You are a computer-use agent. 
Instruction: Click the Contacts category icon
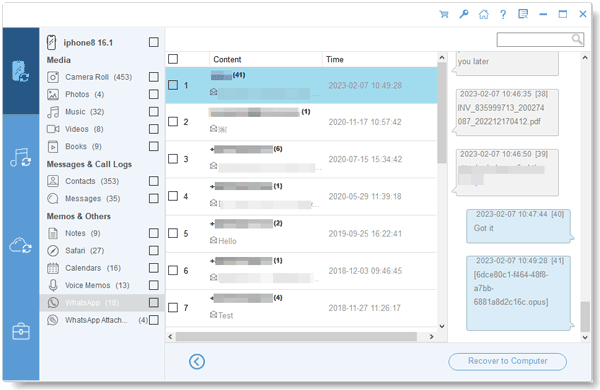pyautogui.click(x=53, y=181)
